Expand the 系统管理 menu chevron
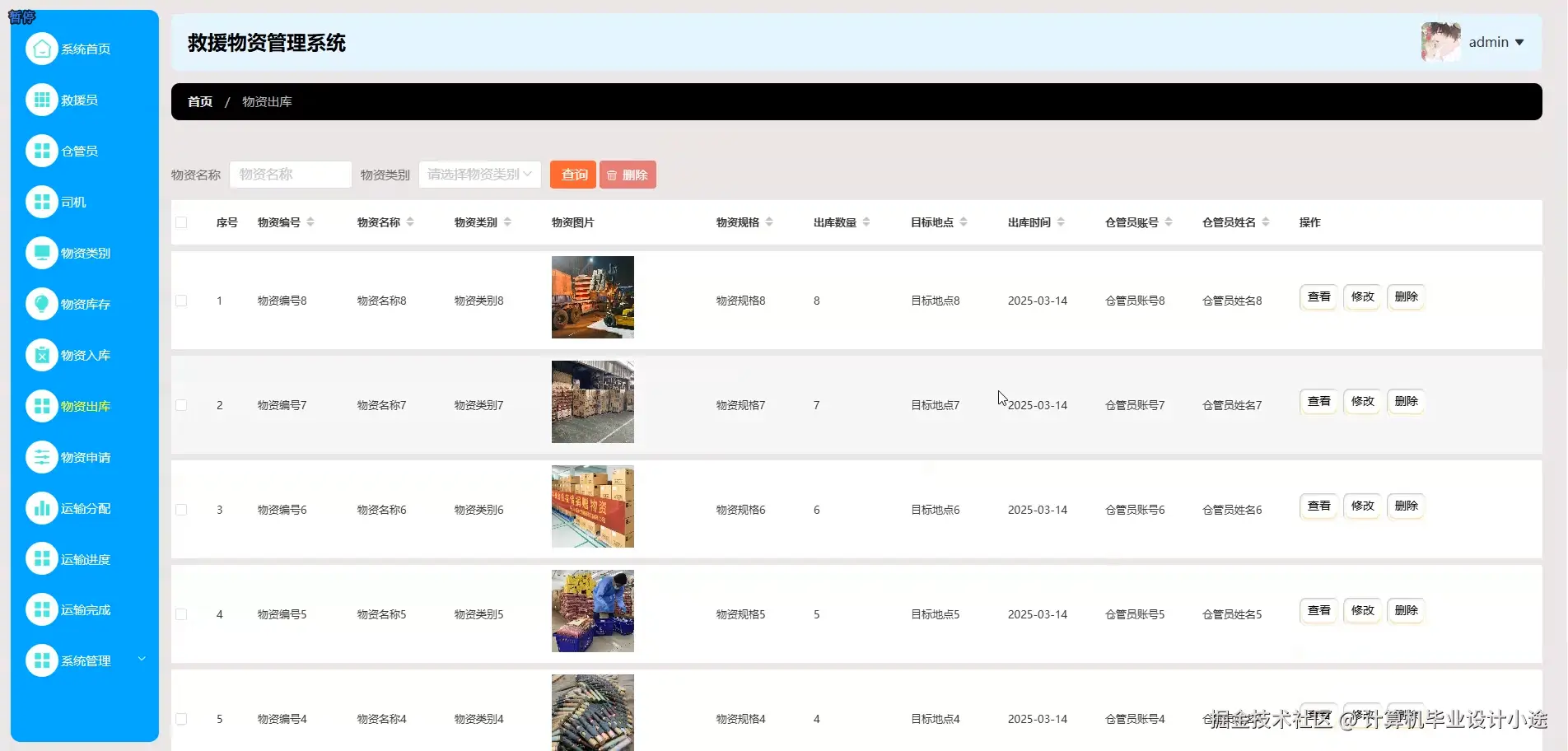 [141, 660]
